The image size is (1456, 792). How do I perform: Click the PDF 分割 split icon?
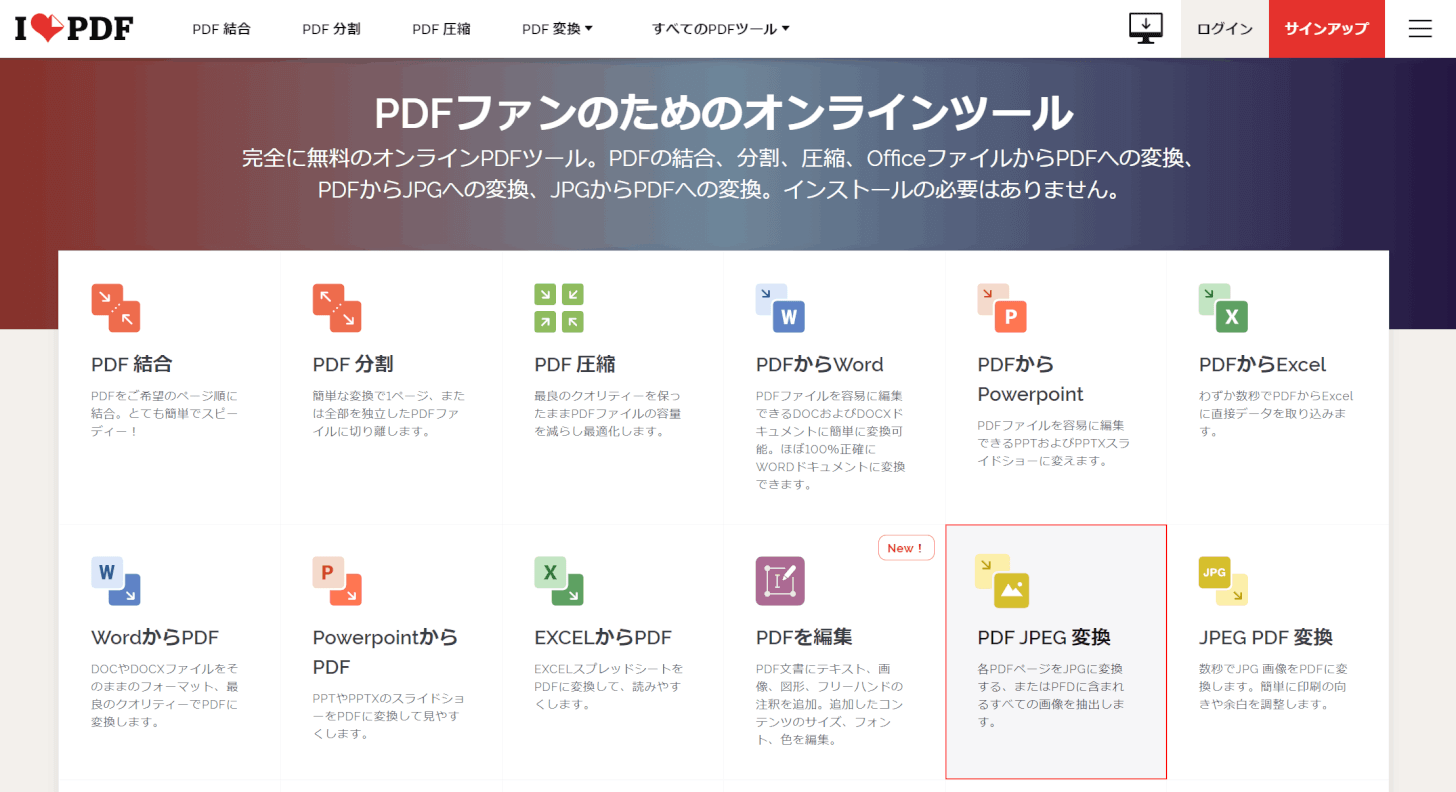(x=337, y=308)
